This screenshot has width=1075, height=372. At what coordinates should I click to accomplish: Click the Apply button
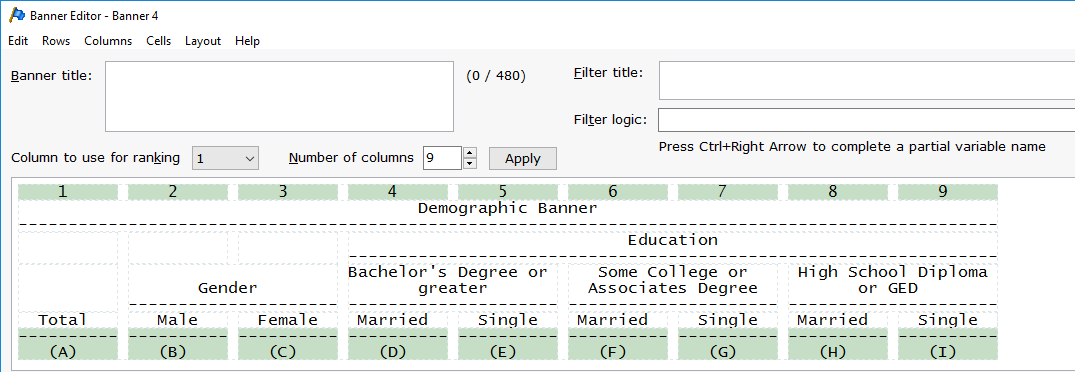click(x=522, y=158)
